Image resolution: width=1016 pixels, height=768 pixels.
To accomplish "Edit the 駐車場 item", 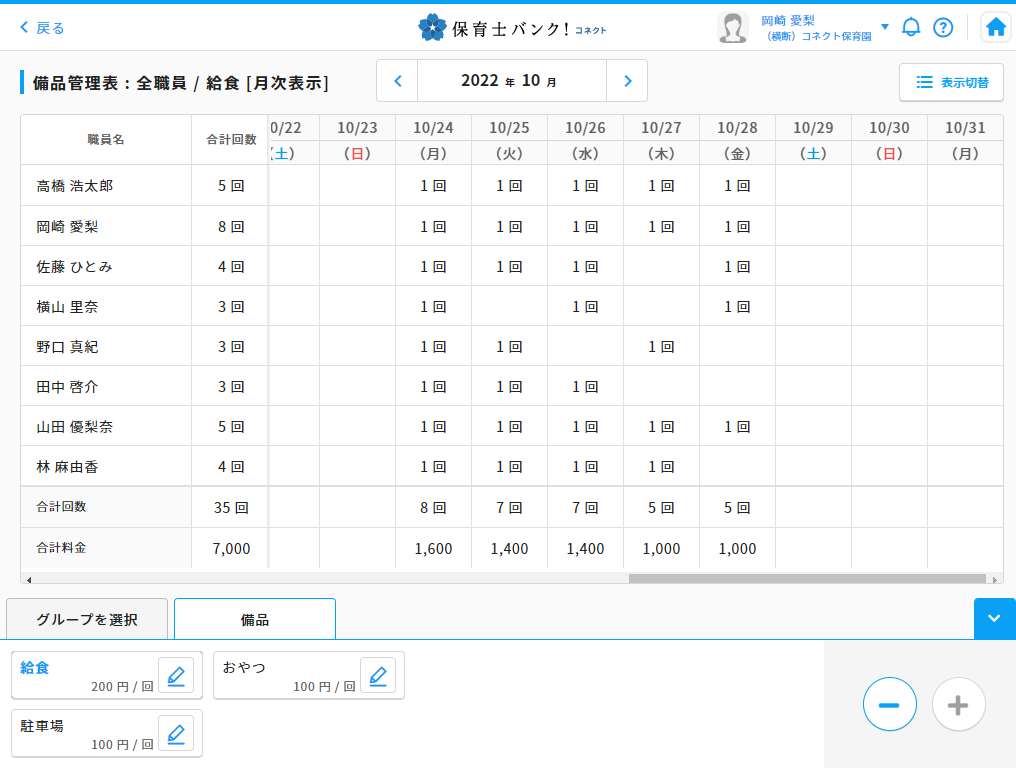I will pyautogui.click(x=176, y=734).
